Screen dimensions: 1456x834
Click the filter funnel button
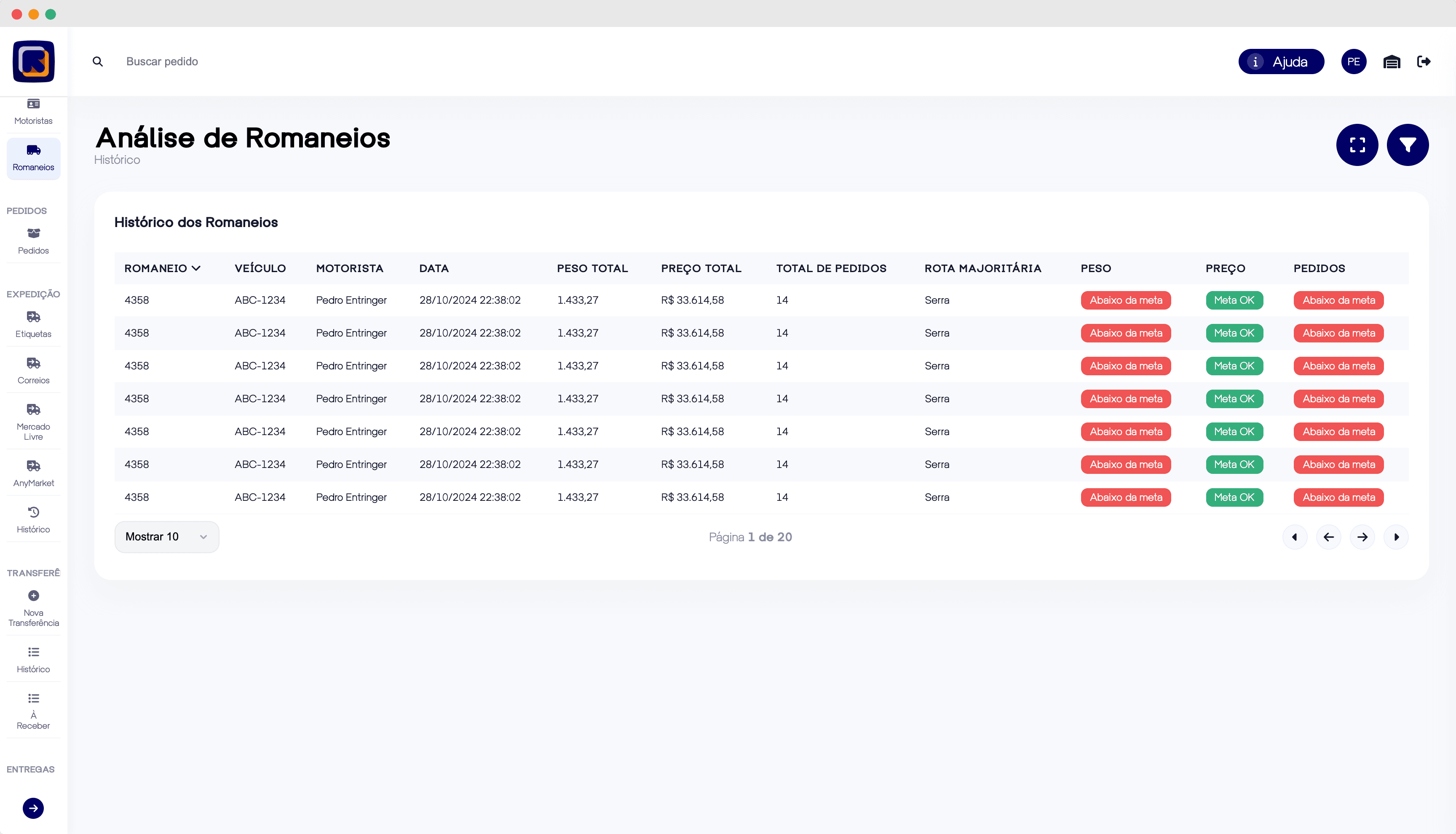click(1407, 145)
